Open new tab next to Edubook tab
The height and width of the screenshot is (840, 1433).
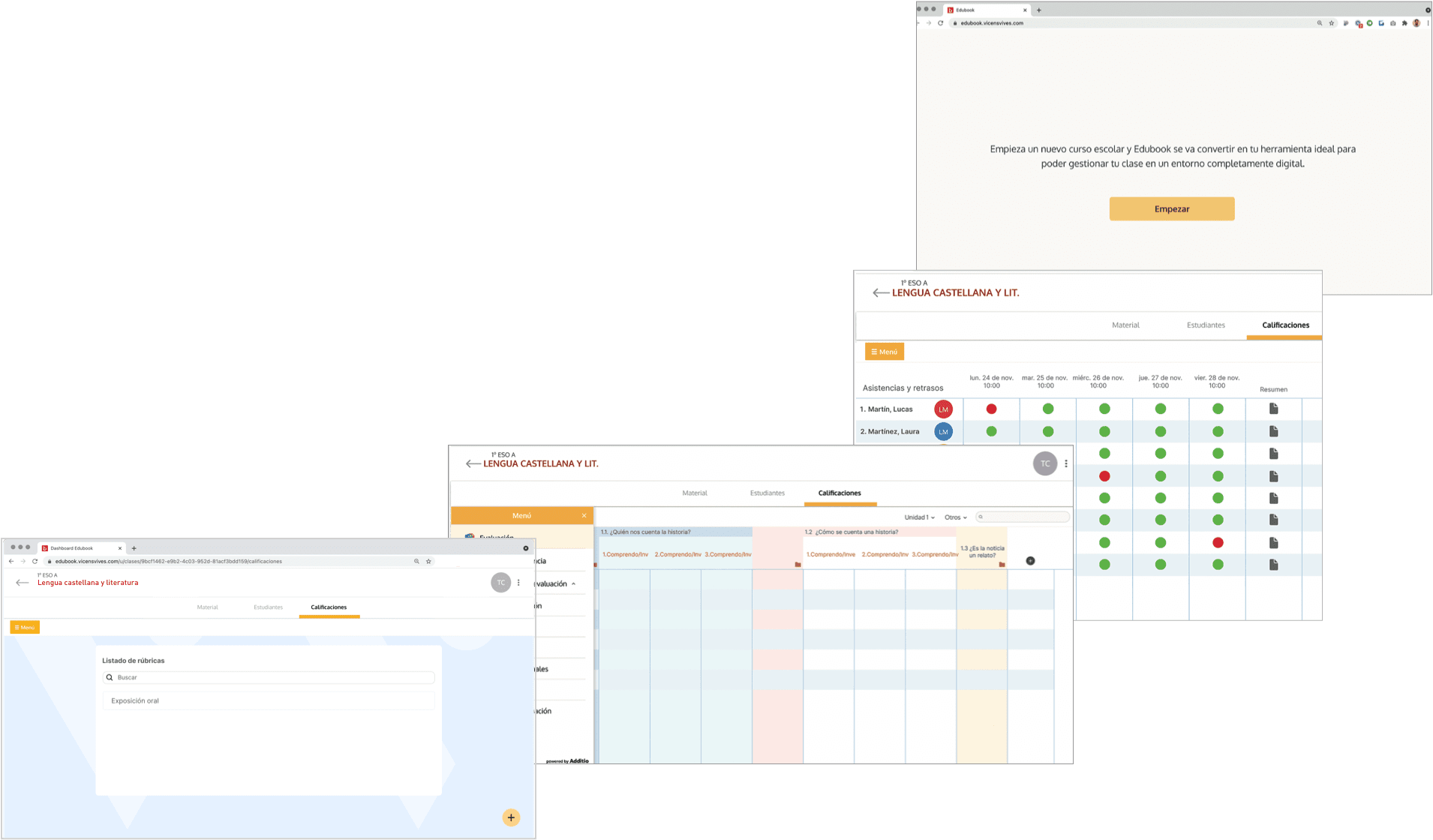[1039, 10]
